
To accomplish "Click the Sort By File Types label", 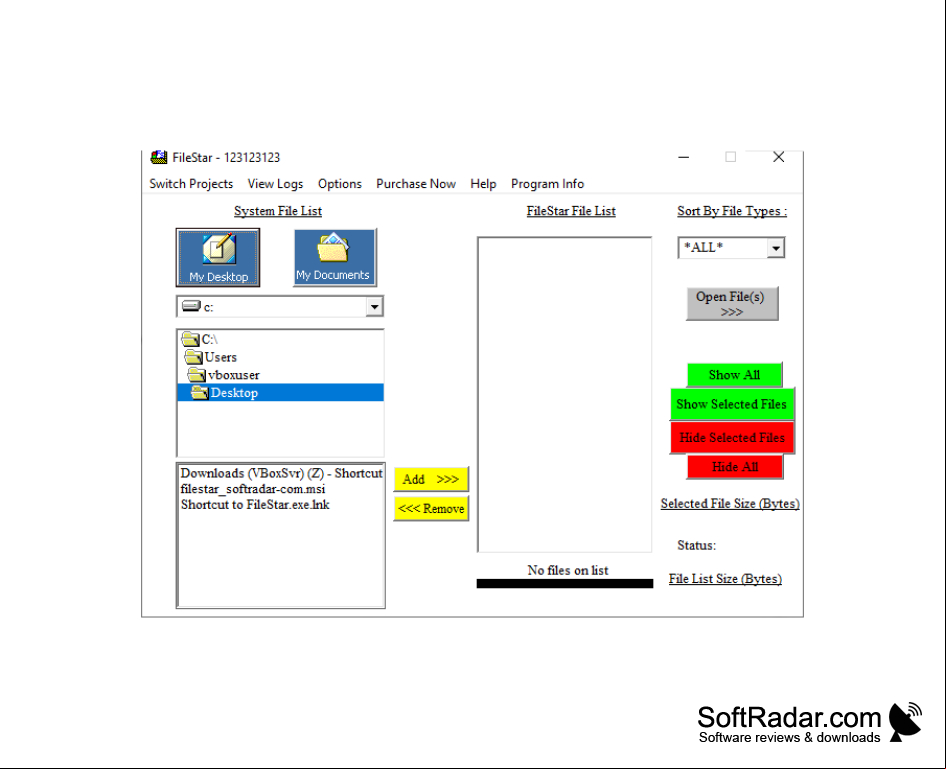I will 732,210.
